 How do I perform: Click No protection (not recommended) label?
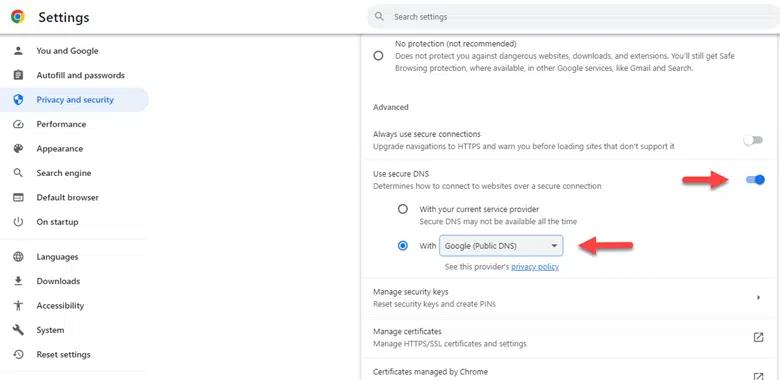point(456,44)
